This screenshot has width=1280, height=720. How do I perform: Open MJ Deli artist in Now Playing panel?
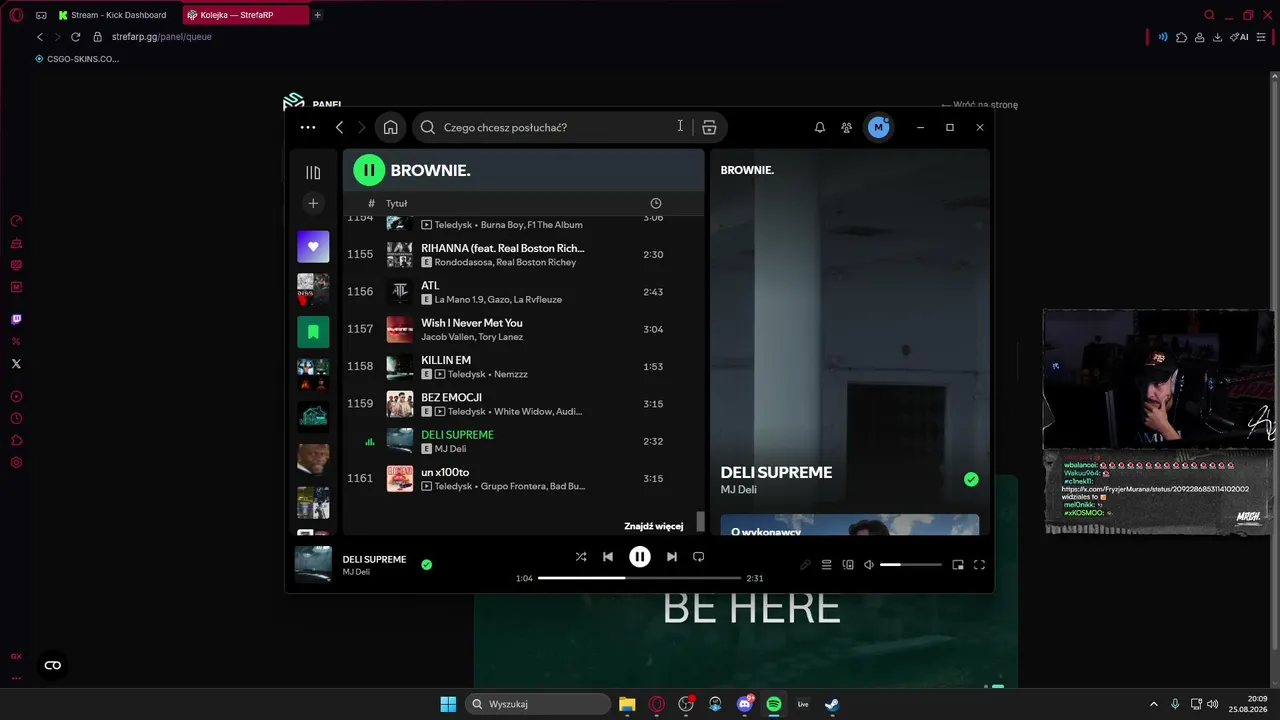coord(739,490)
